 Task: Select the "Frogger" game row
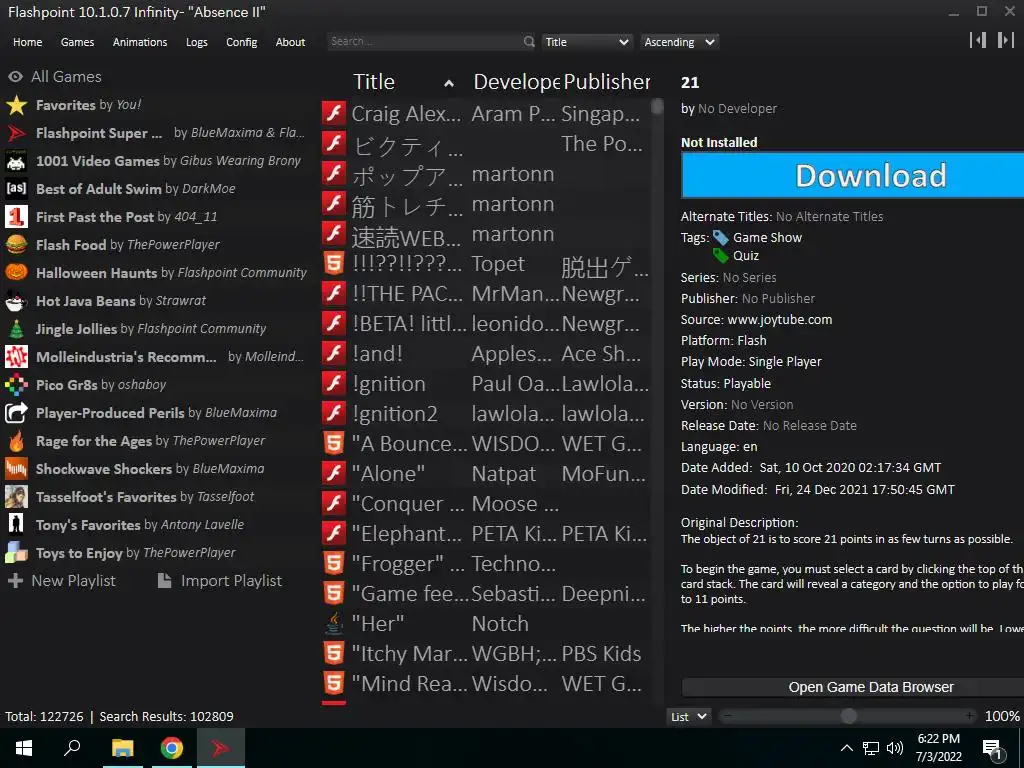click(x=485, y=564)
